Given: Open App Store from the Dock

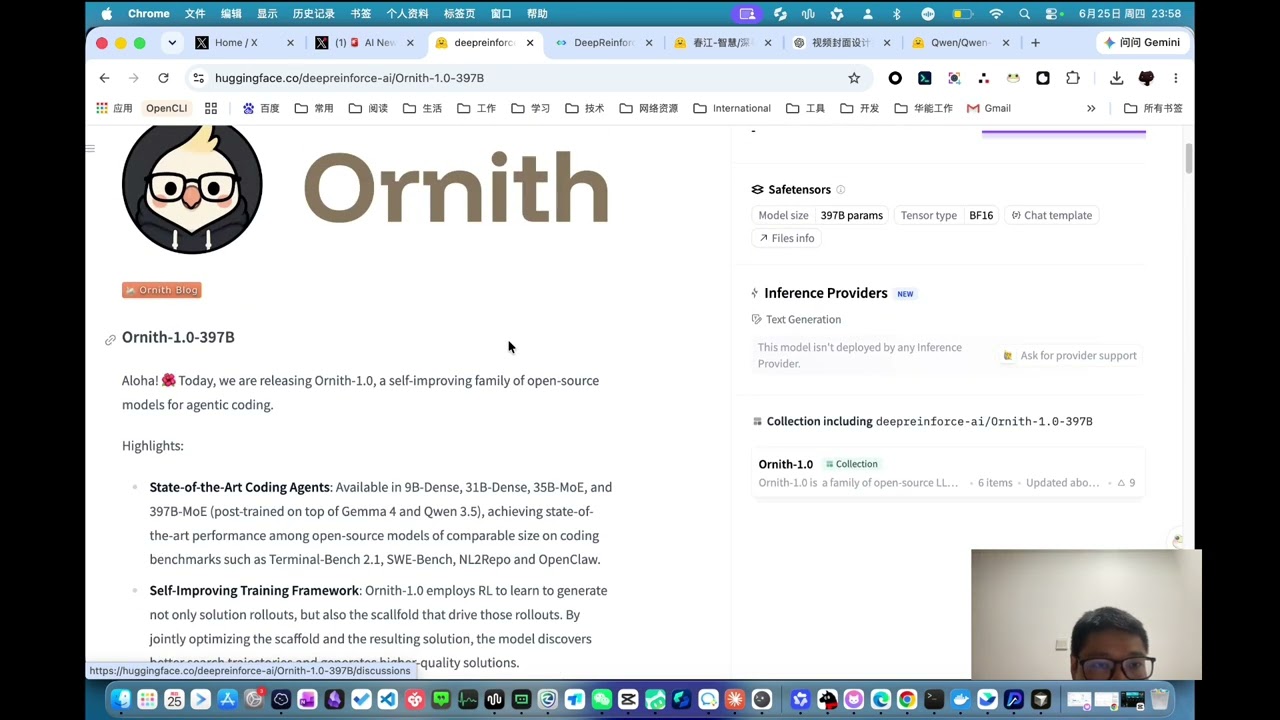Looking at the screenshot, I should 227,700.
